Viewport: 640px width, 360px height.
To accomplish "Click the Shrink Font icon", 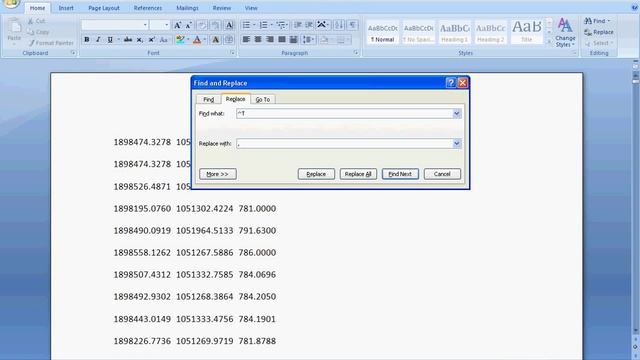I will (x=189, y=25).
